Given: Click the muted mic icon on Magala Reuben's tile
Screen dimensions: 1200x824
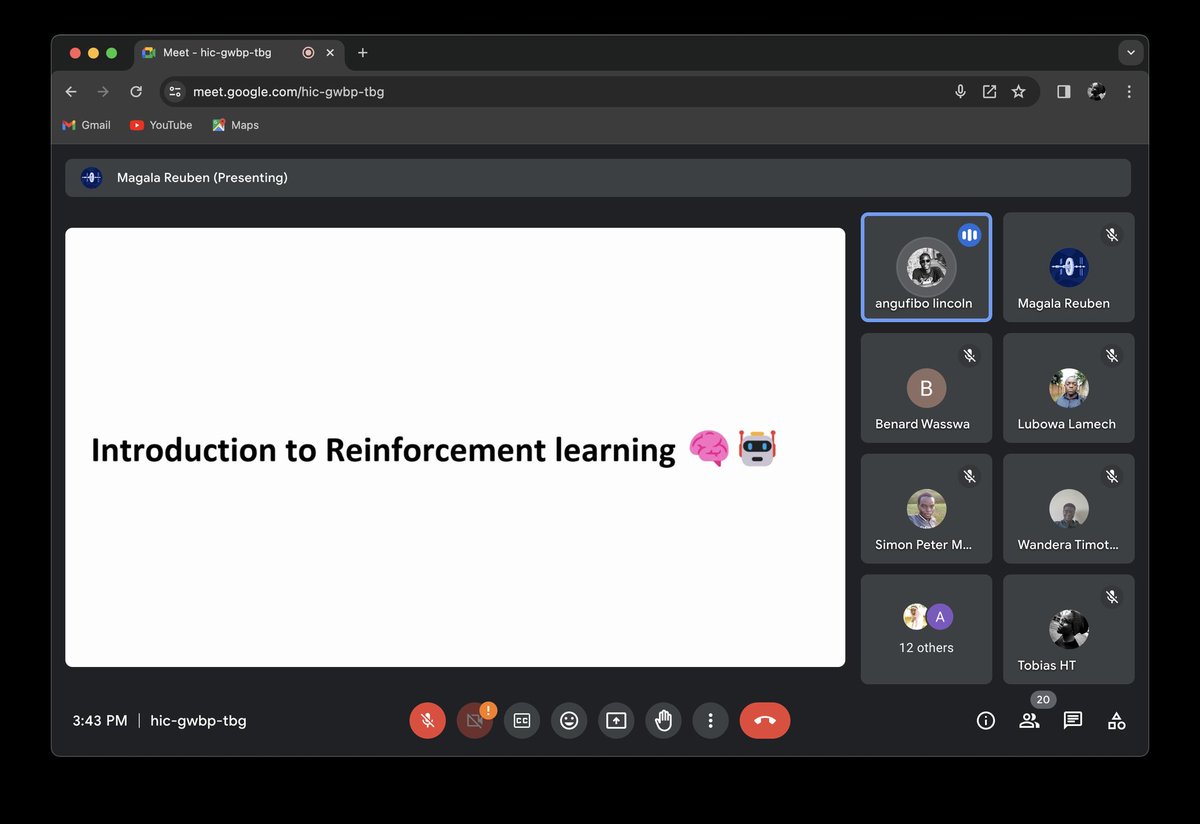Looking at the screenshot, I should tap(1111, 235).
